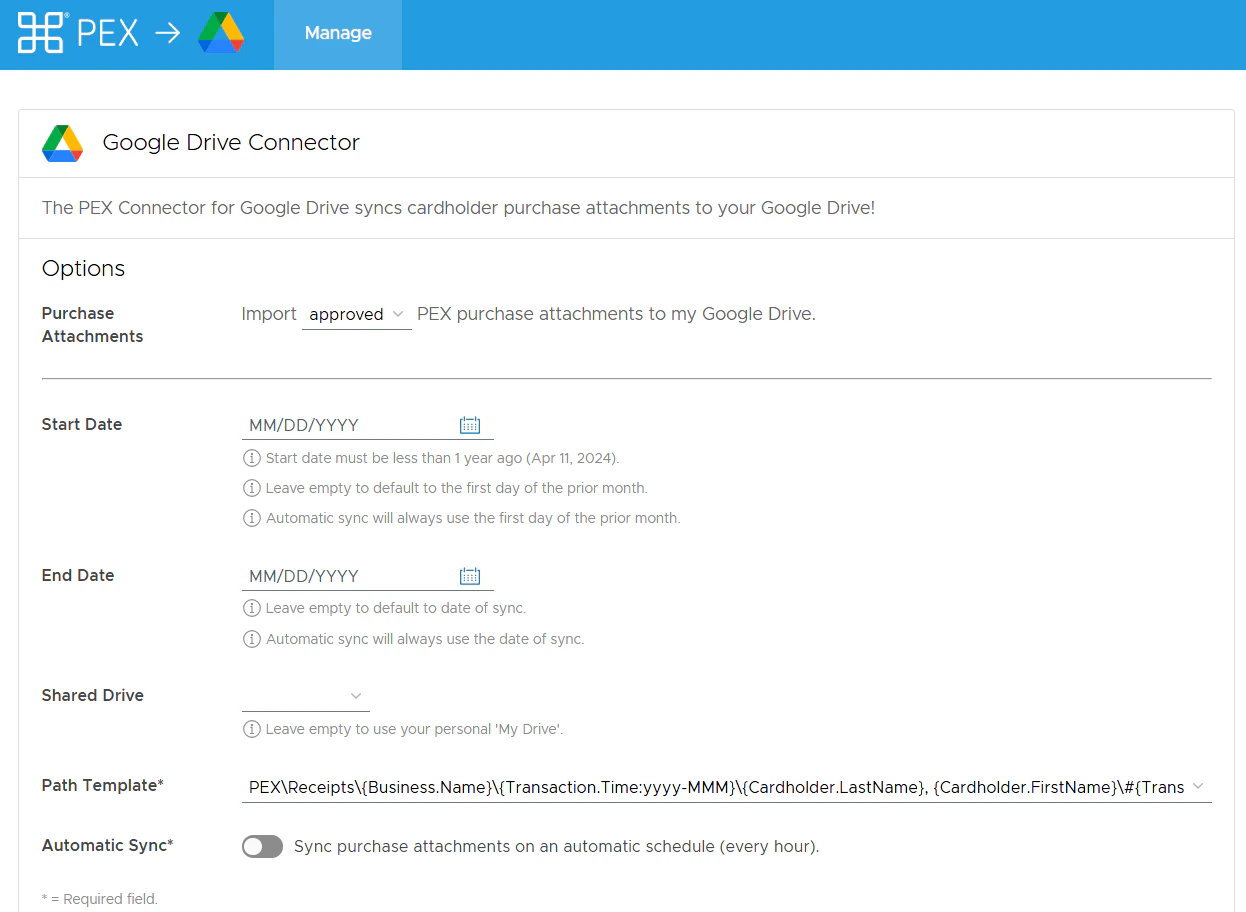Click the 'Path Template*' label
1246x912 pixels.
[103, 785]
